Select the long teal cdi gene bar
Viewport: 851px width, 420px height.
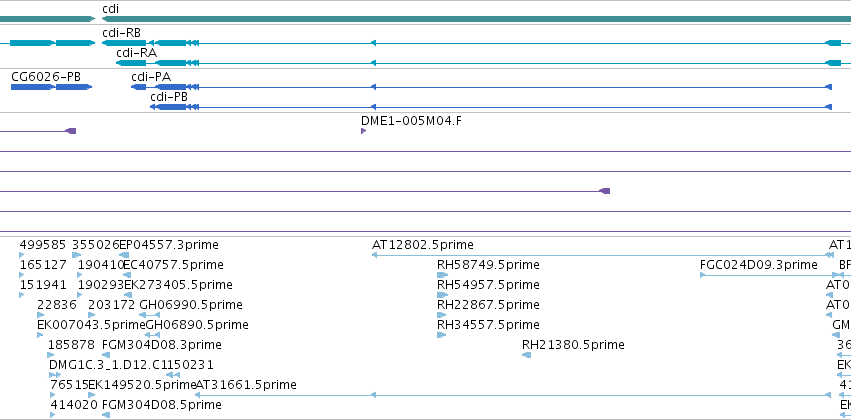(477, 19)
